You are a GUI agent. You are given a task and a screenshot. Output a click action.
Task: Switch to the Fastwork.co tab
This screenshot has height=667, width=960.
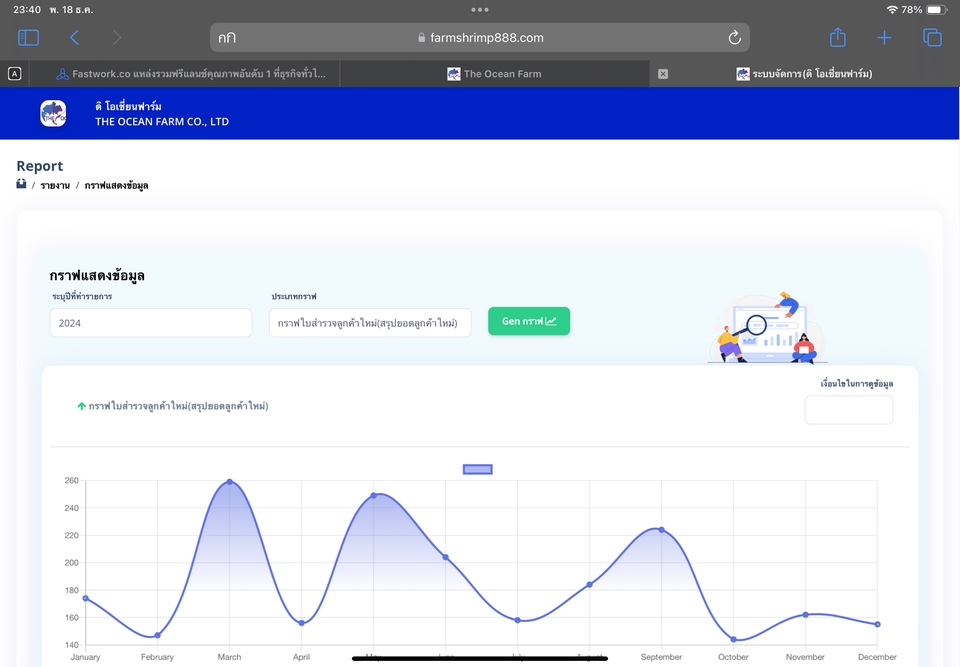[185, 73]
